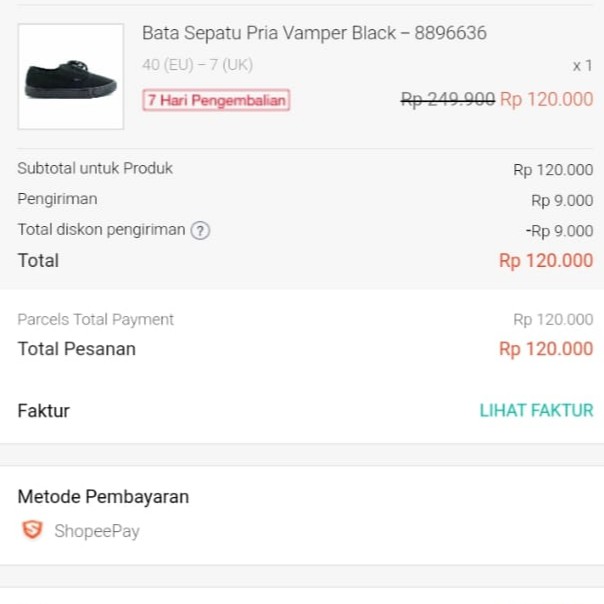This screenshot has width=604, height=604.
Task: Click the ShopeePay logo icon
Action: click(33, 530)
